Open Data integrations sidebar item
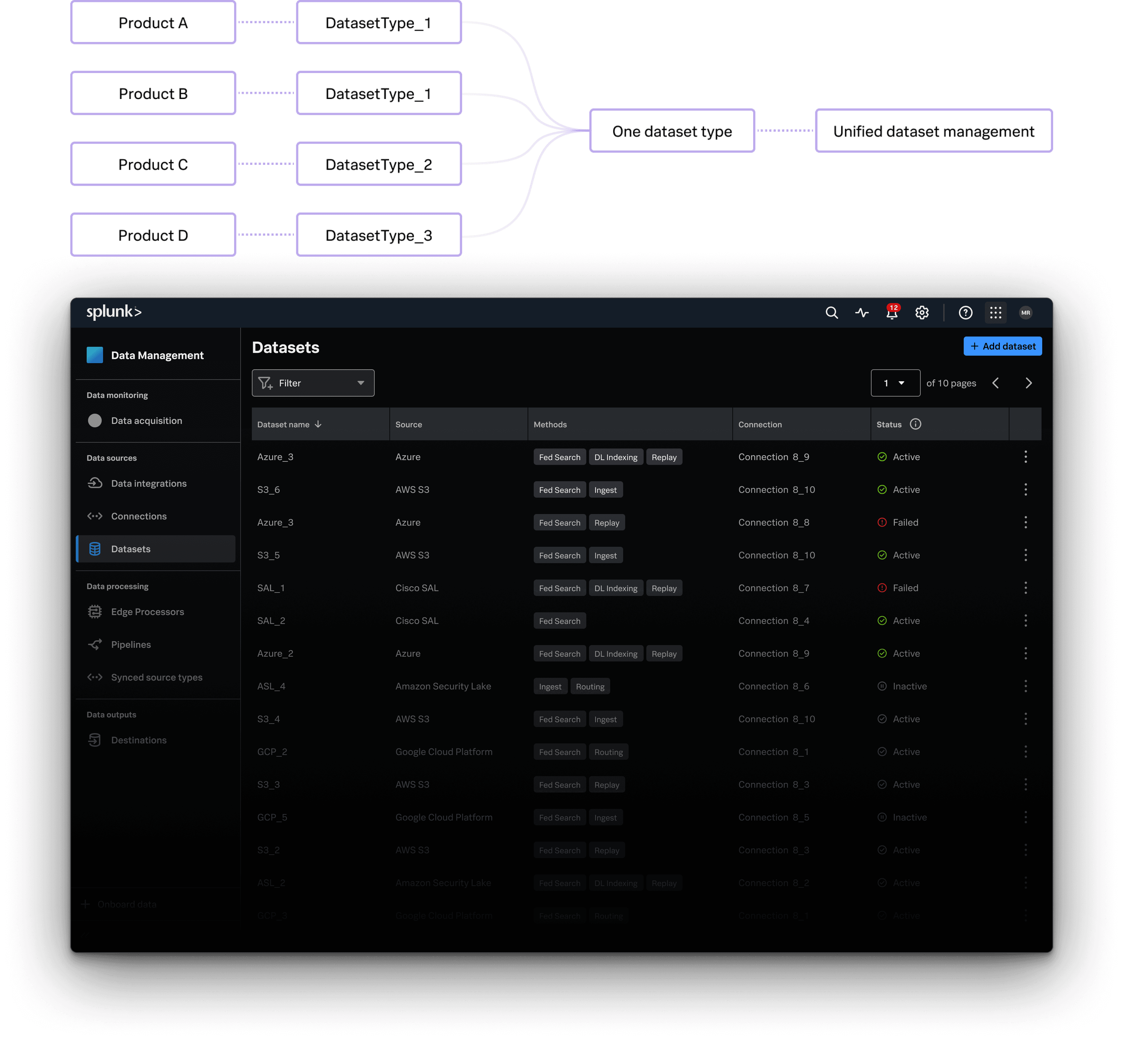Screen dimensions: 1148x1041 [x=149, y=484]
